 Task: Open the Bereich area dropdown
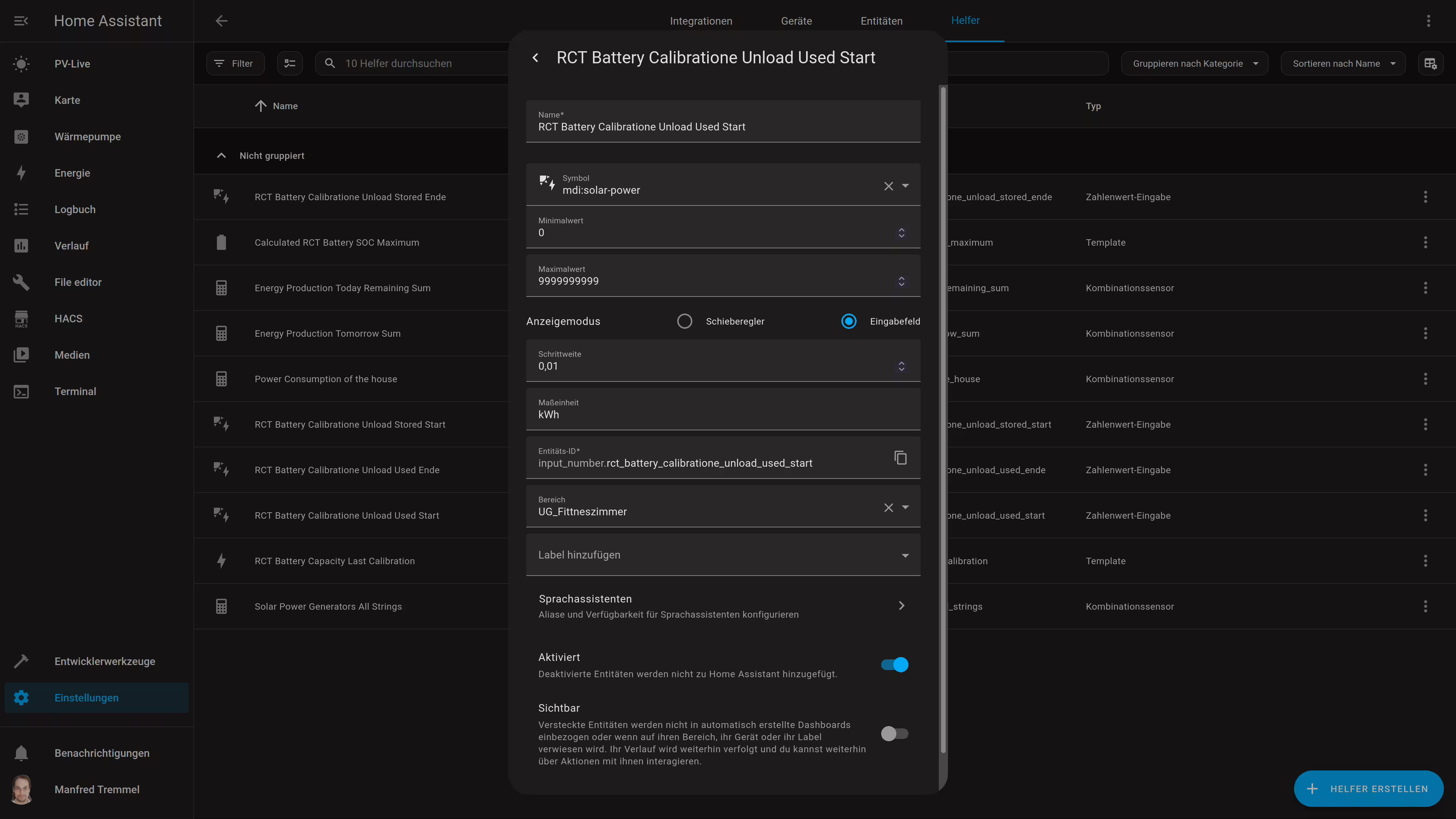[905, 507]
